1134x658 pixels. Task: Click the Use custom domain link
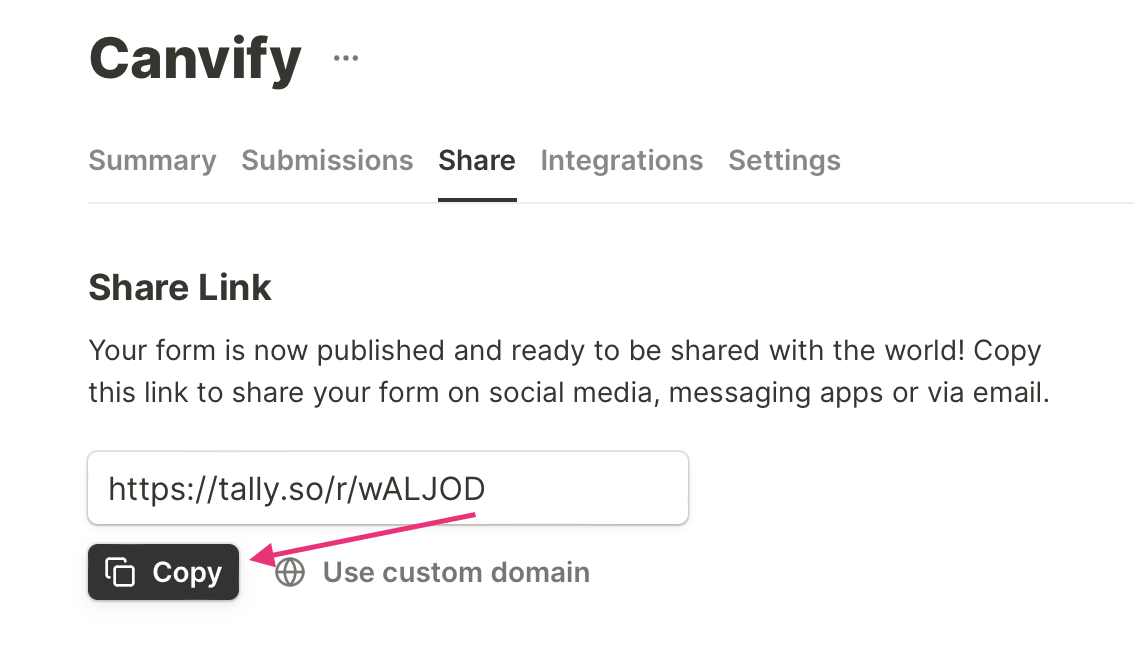pos(456,573)
